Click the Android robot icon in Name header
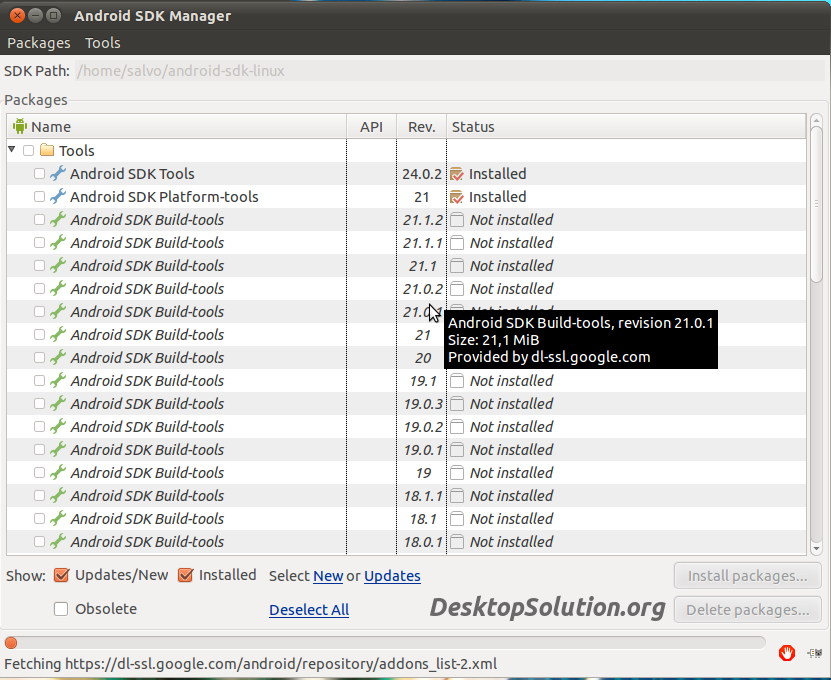The width and height of the screenshot is (831, 680). [x=20, y=127]
